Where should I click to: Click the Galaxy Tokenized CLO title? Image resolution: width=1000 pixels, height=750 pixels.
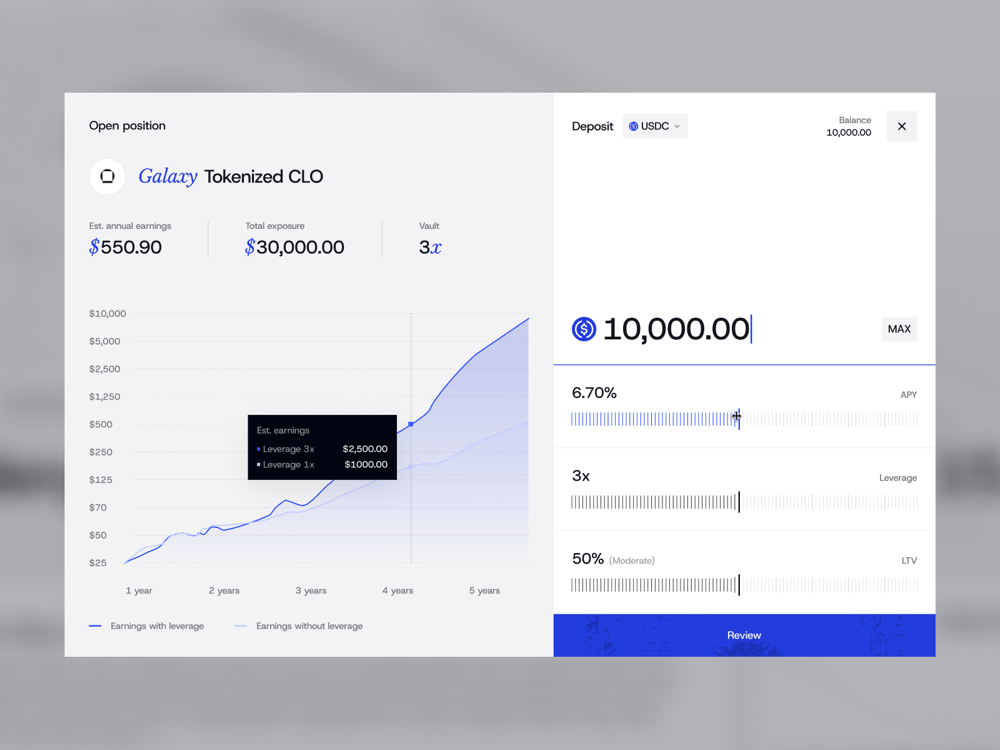[x=231, y=177]
